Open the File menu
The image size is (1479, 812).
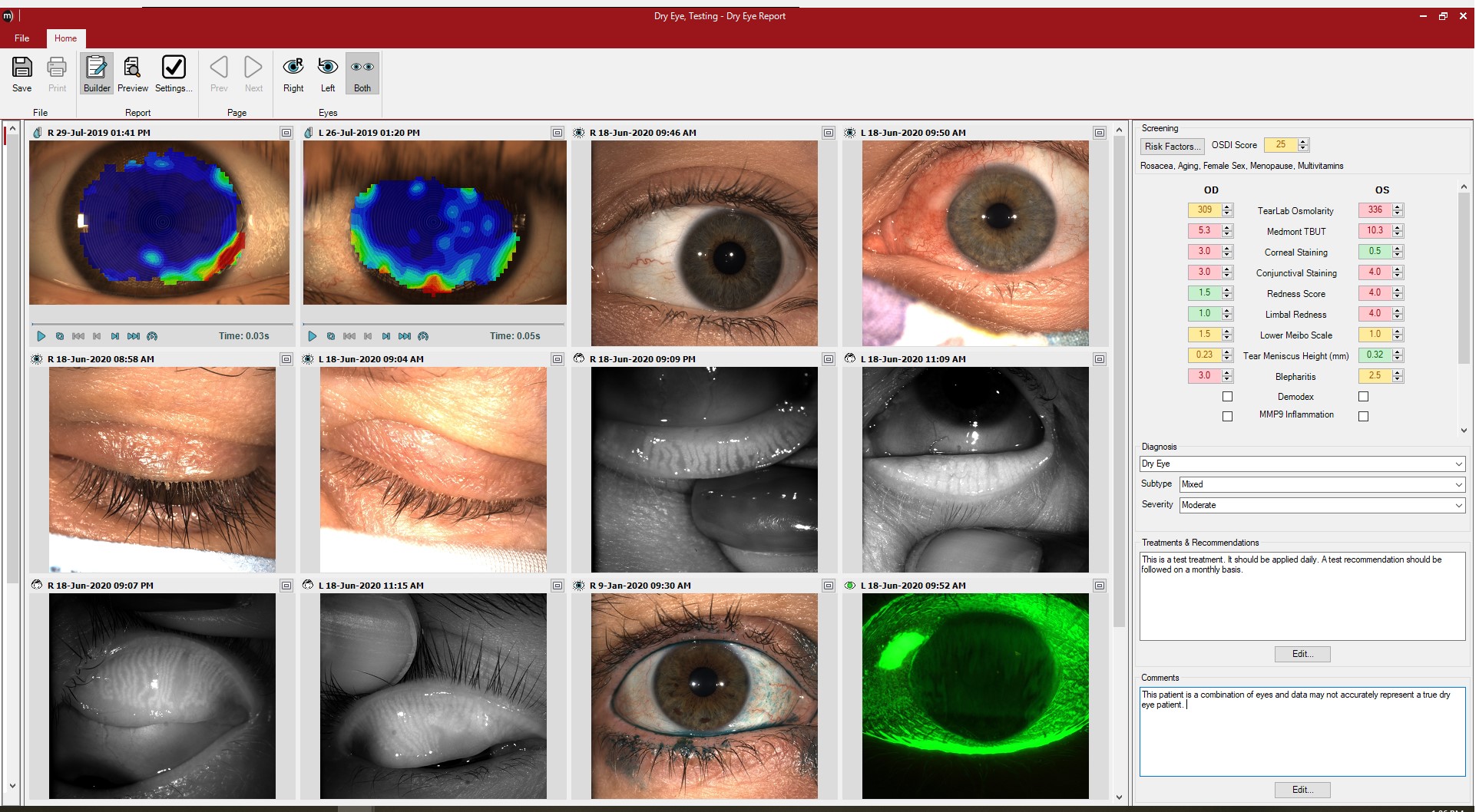pyautogui.click(x=22, y=38)
